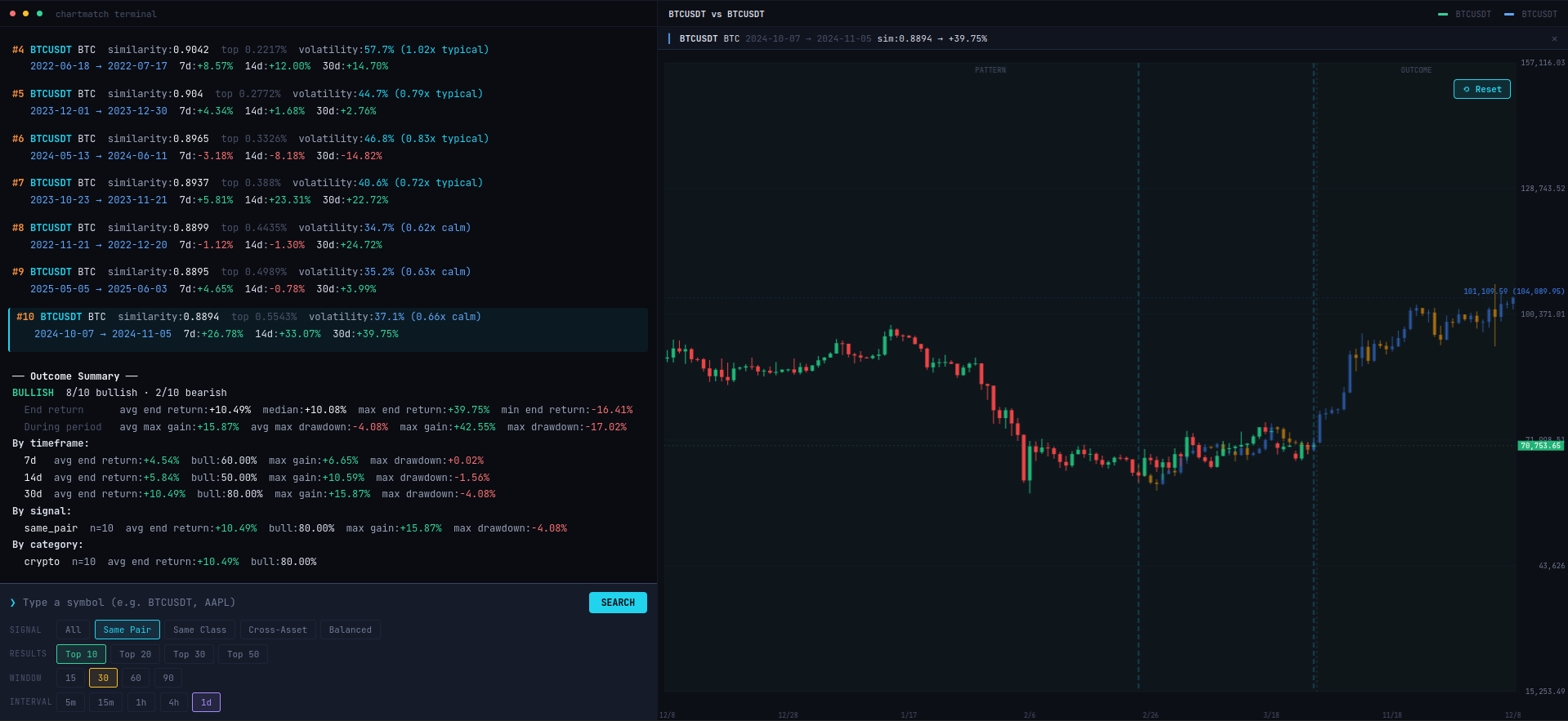Set interval to 4h
Viewport: 1568px width, 721px height.
(x=174, y=702)
